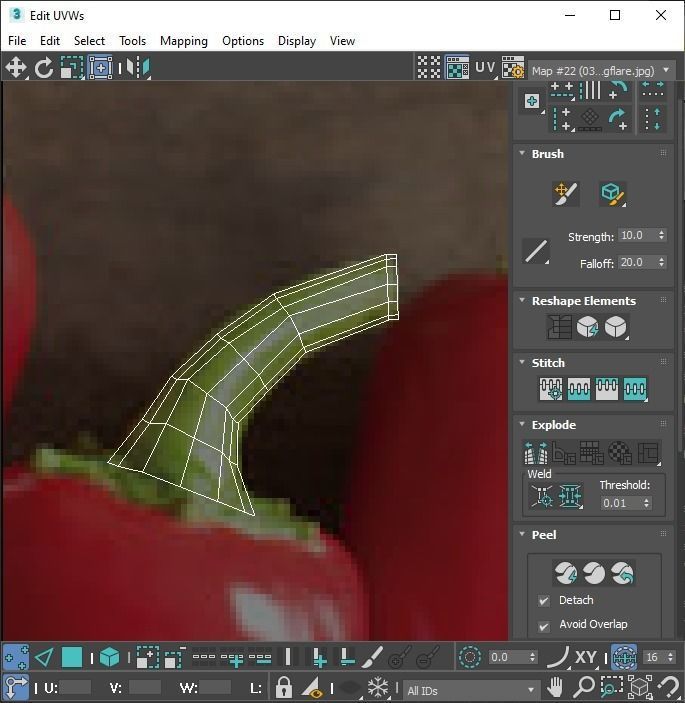Select the Scale Selected Subobjects tool
The width and height of the screenshot is (685, 703).
(x=72, y=68)
